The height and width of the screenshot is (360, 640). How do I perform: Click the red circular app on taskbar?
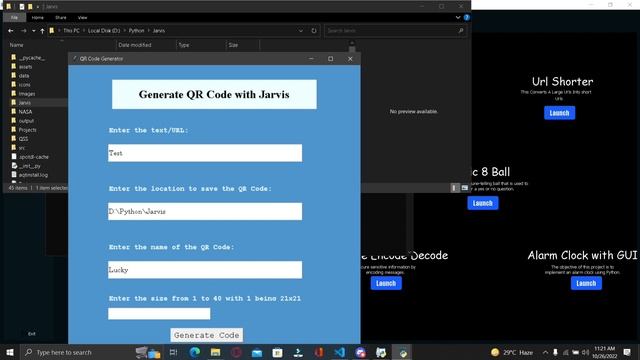coord(236,352)
